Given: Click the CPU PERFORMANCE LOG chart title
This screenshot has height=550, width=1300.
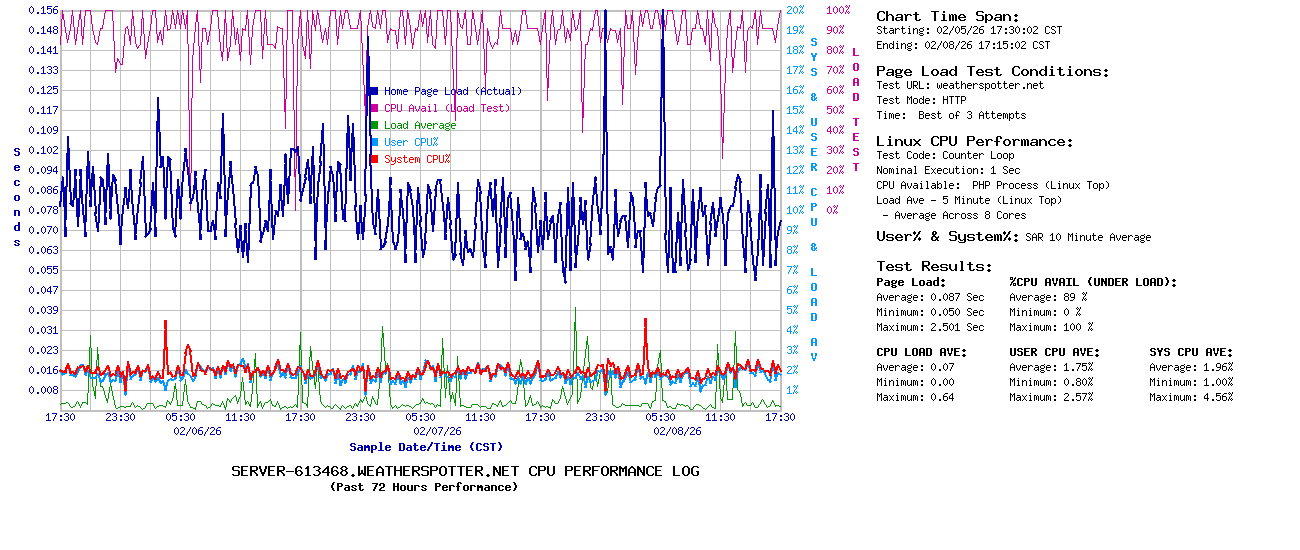Looking at the screenshot, I should [465, 471].
